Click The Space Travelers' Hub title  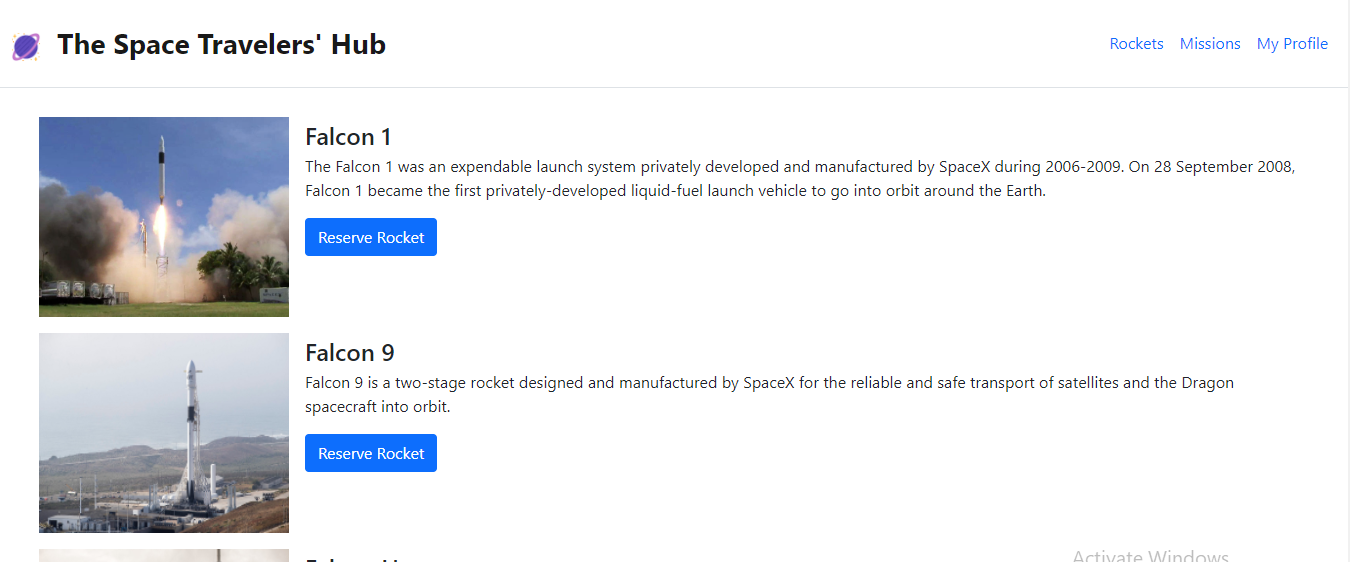221,45
